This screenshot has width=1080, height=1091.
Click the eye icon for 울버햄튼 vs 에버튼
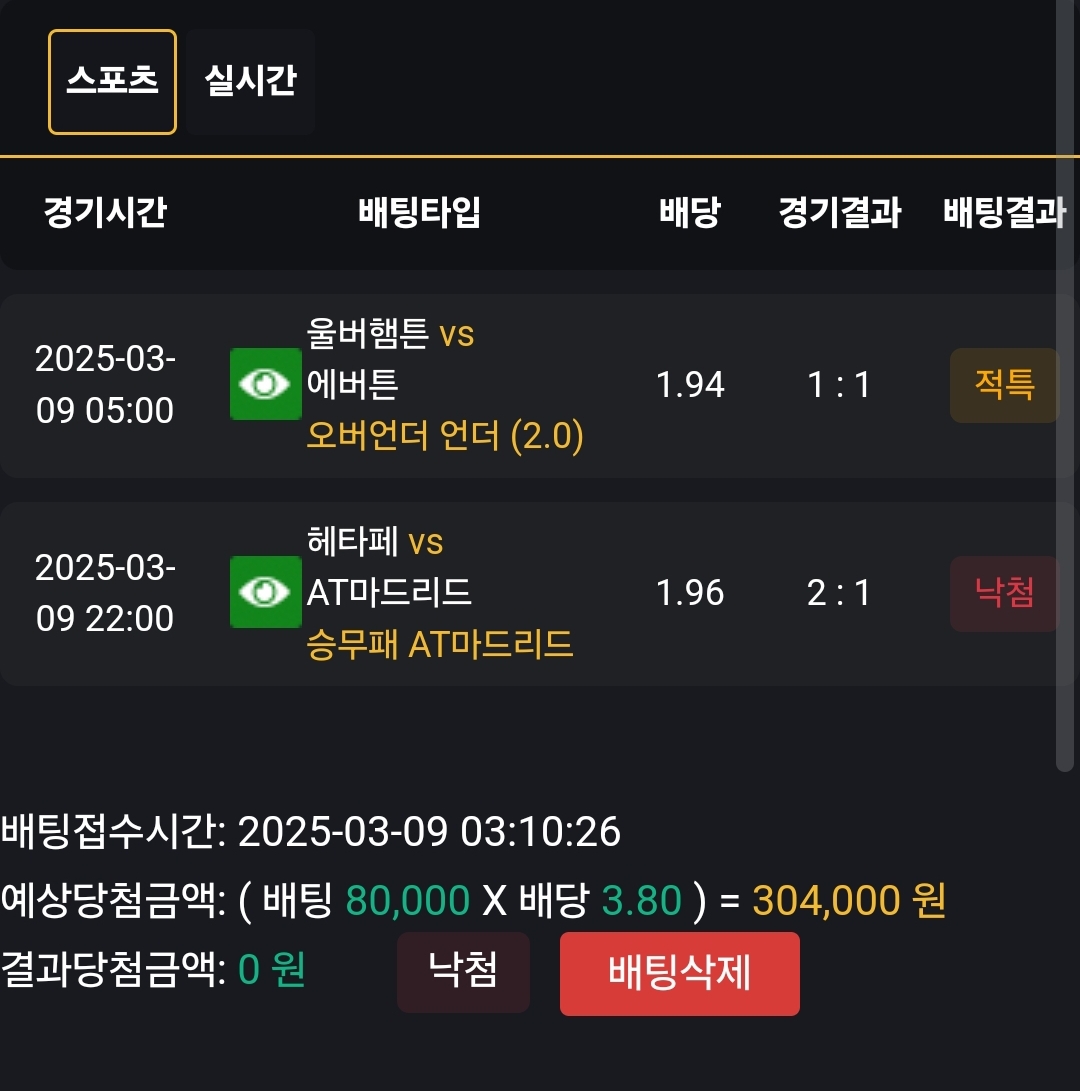pos(265,384)
